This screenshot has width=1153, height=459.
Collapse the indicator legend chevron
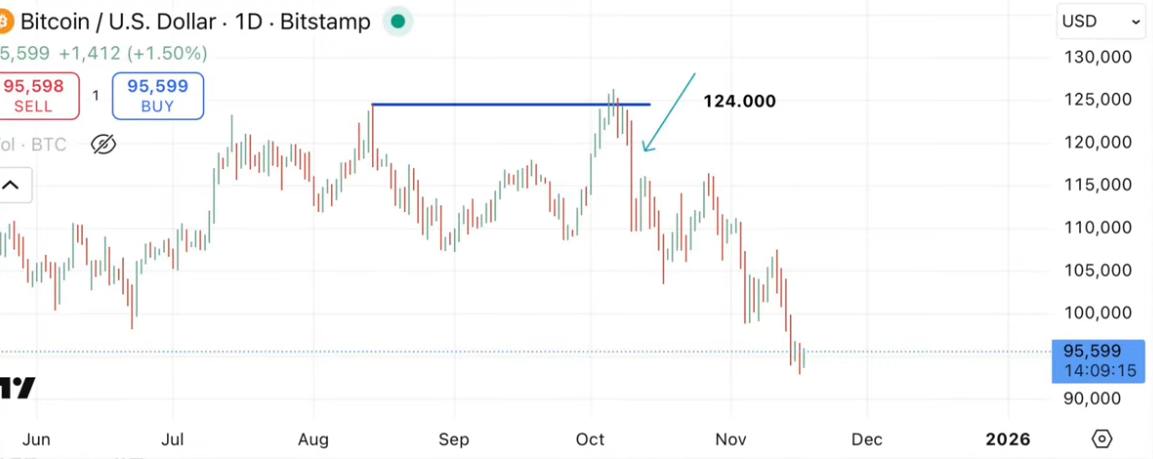pyautogui.click(x=12, y=185)
